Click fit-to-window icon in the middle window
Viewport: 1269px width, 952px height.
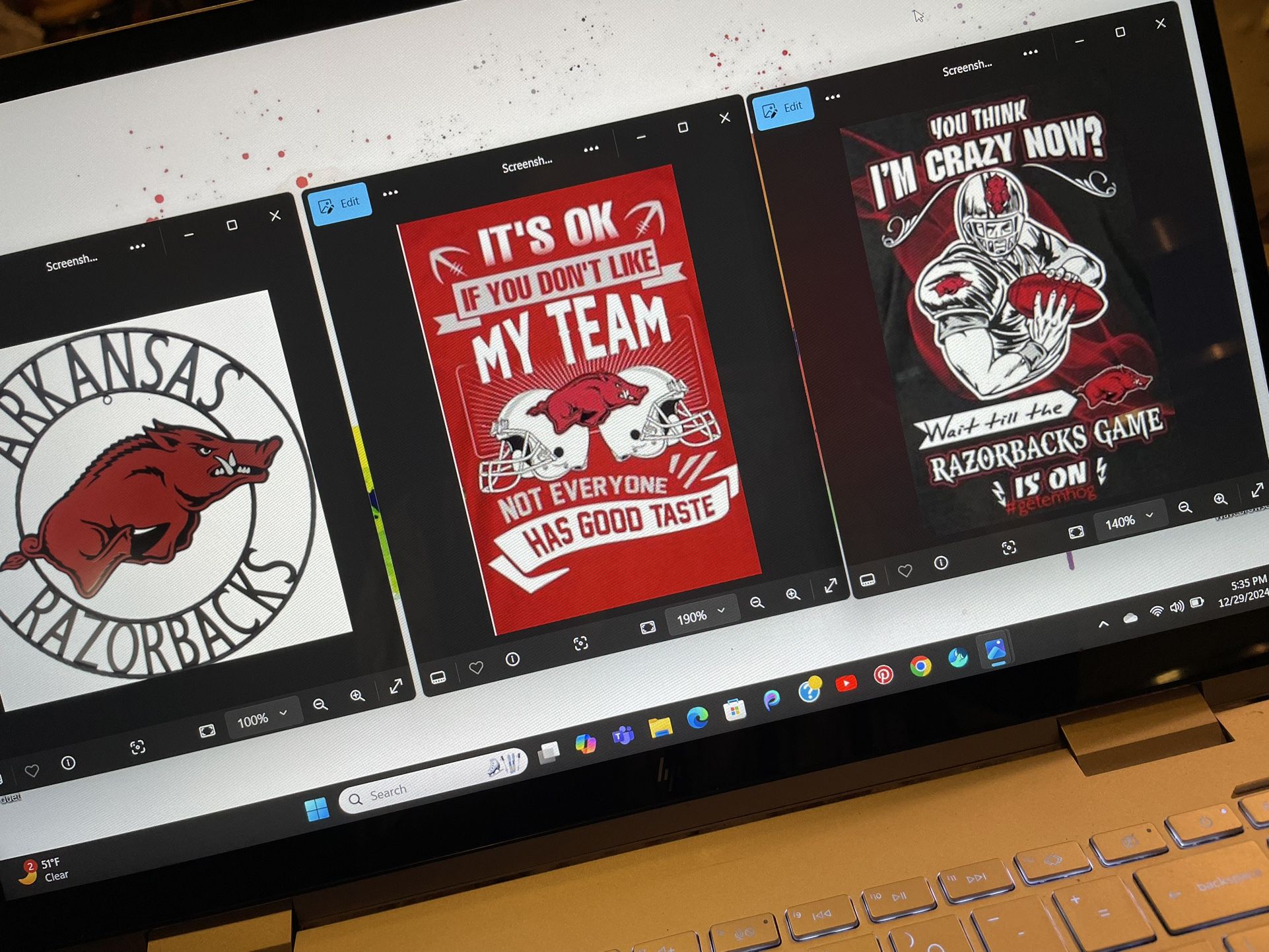(648, 627)
